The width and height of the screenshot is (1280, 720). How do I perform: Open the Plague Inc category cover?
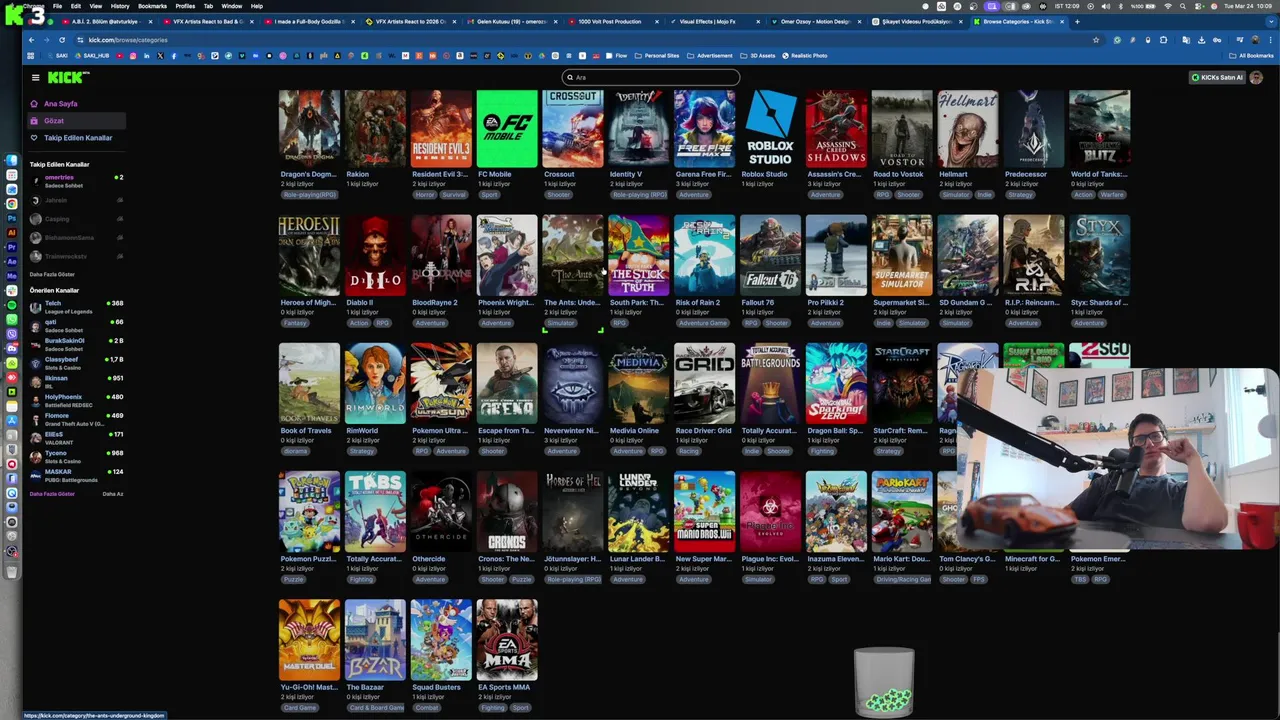pos(770,512)
